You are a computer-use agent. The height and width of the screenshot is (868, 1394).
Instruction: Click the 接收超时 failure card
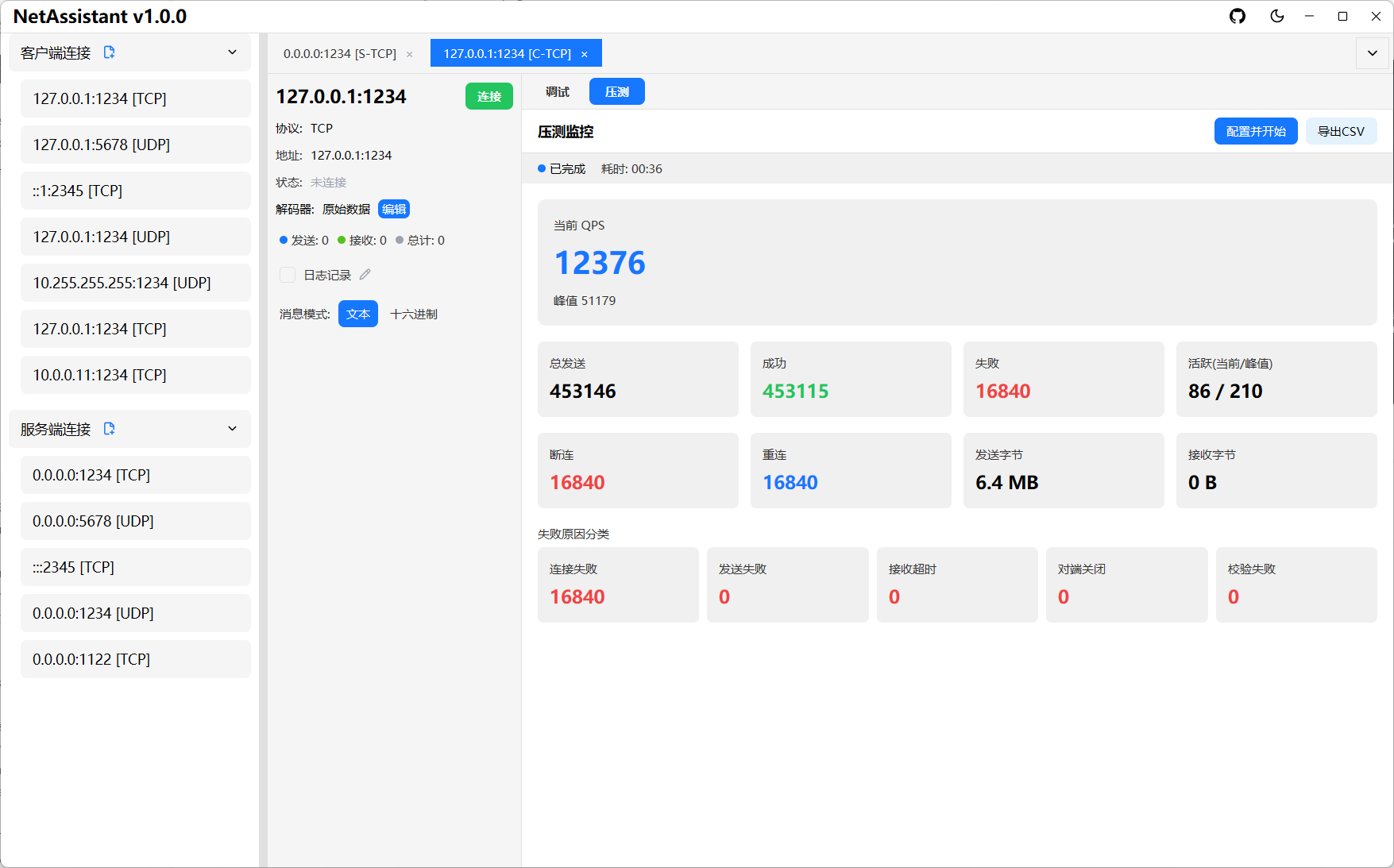pyautogui.click(x=957, y=584)
